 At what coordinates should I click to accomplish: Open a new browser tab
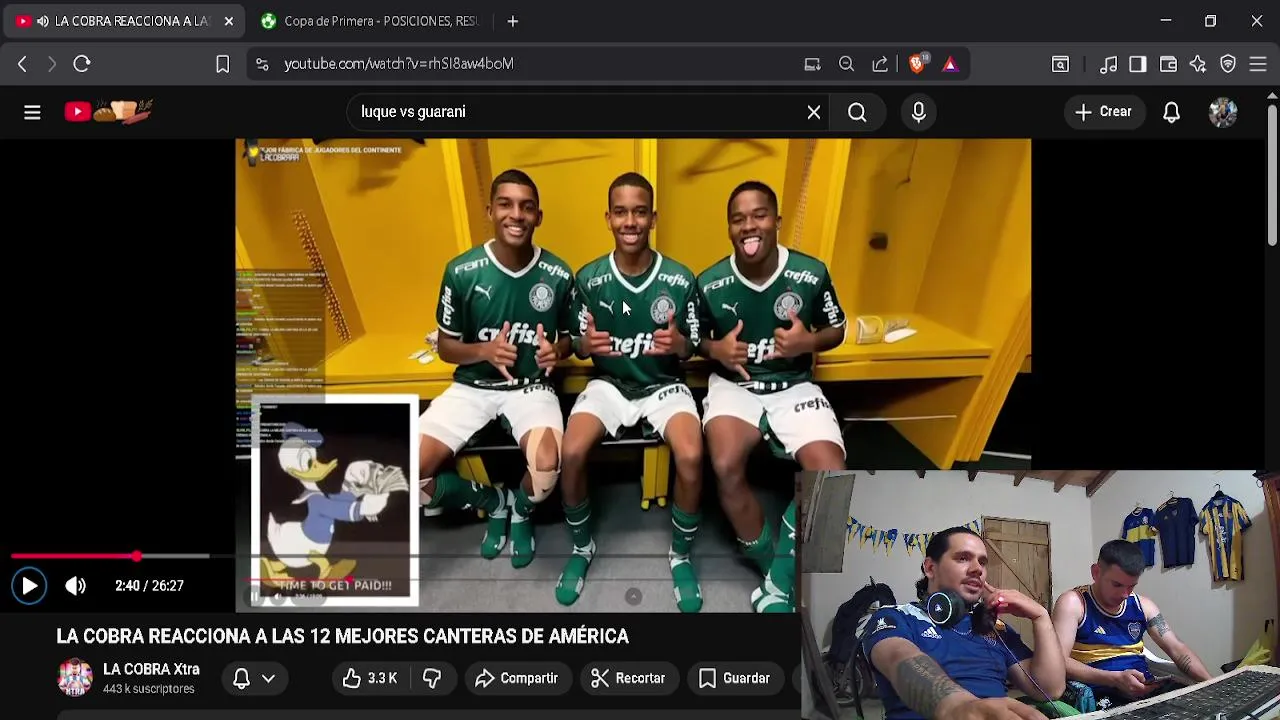(x=512, y=21)
